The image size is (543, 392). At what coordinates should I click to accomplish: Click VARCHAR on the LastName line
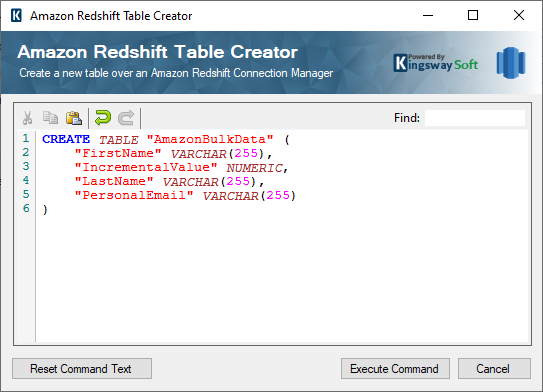coord(190,182)
